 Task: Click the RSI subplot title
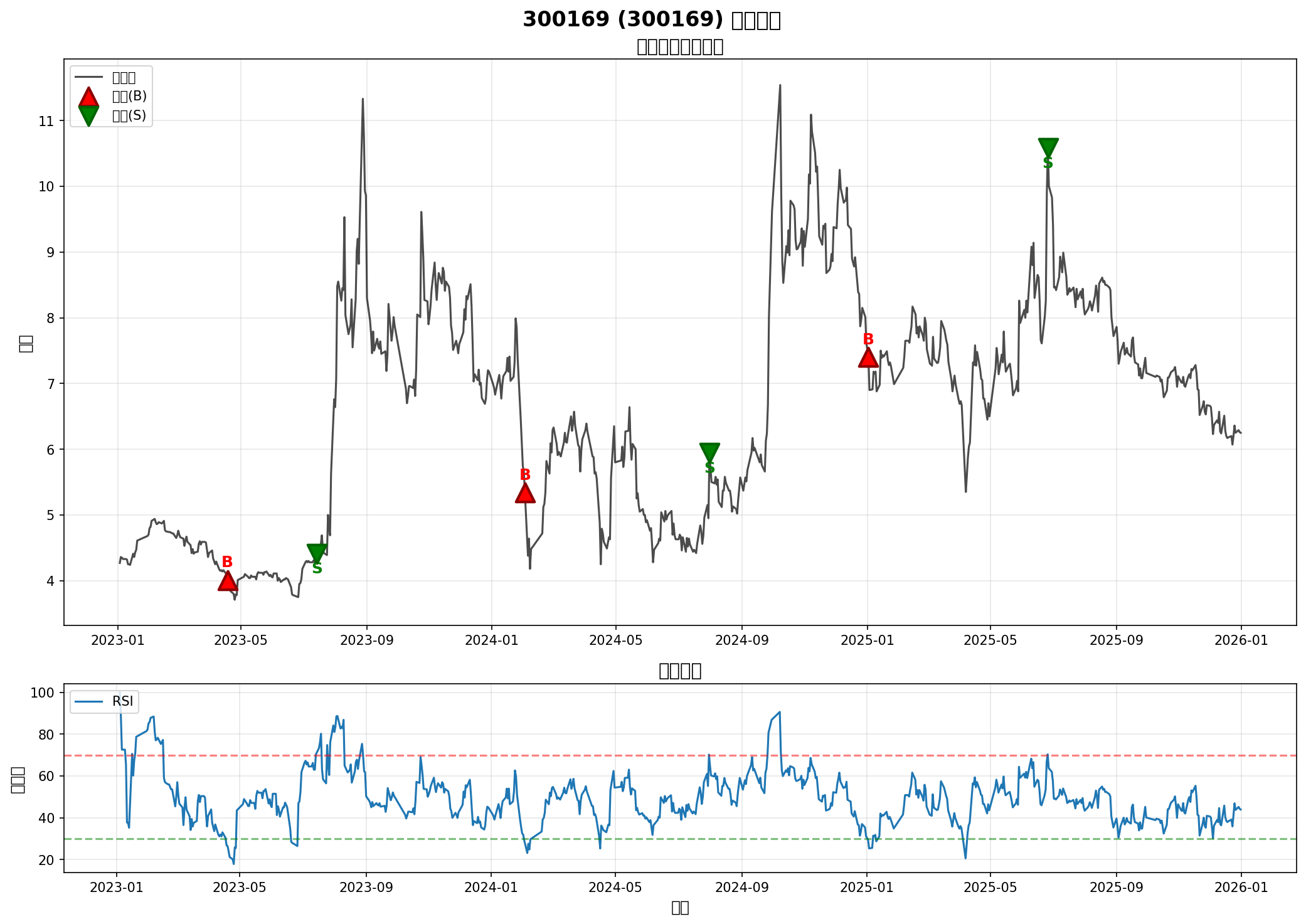coord(679,671)
